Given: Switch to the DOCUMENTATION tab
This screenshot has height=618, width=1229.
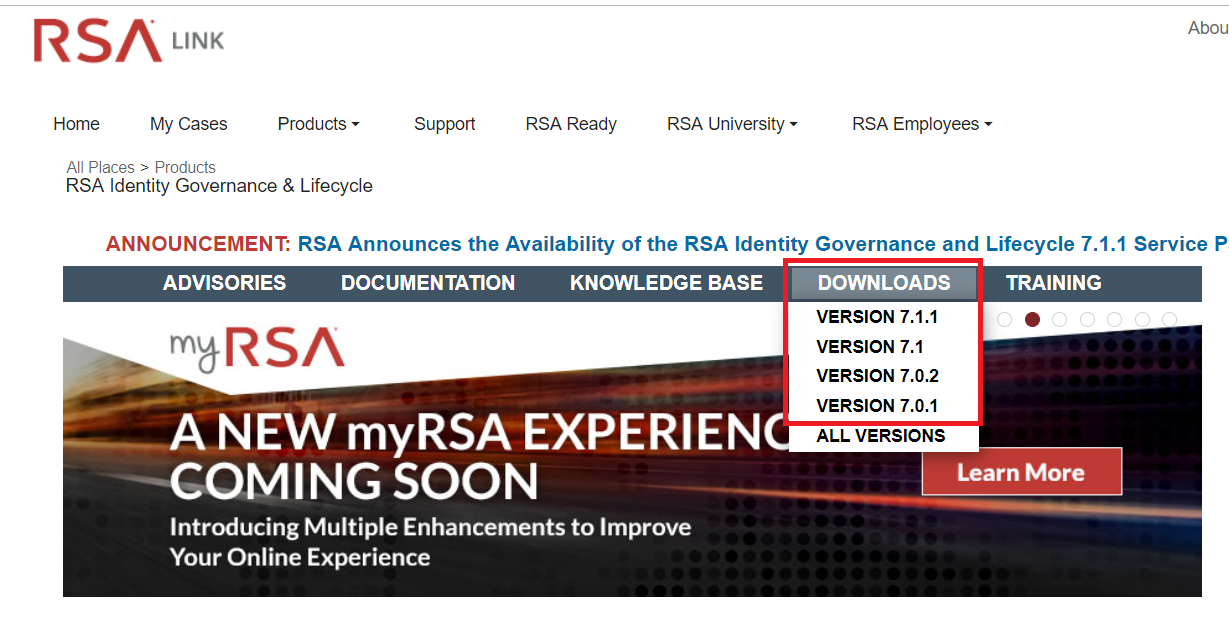Looking at the screenshot, I should [x=428, y=283].
